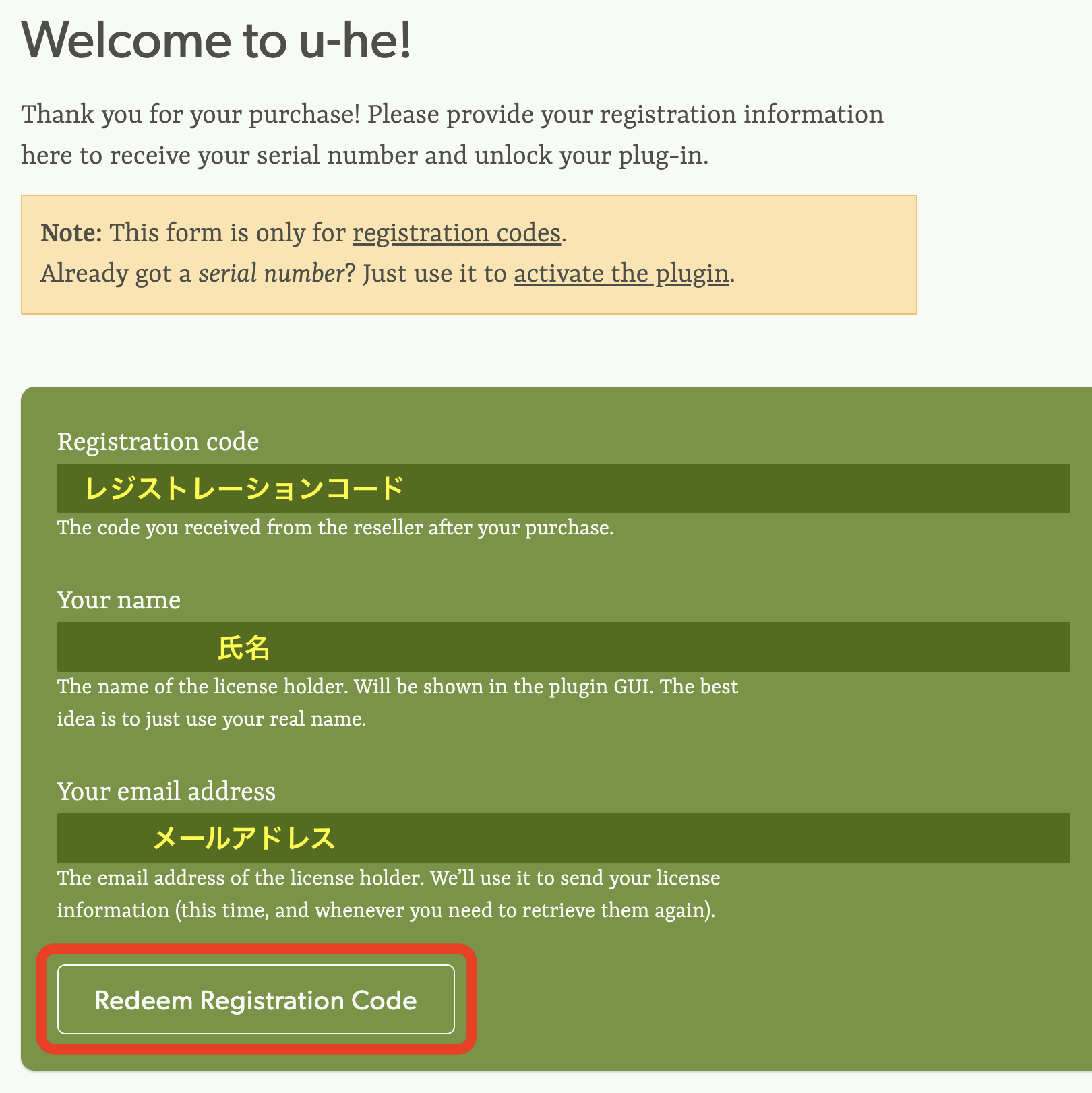Select the Your email address input box

(674, 838)
